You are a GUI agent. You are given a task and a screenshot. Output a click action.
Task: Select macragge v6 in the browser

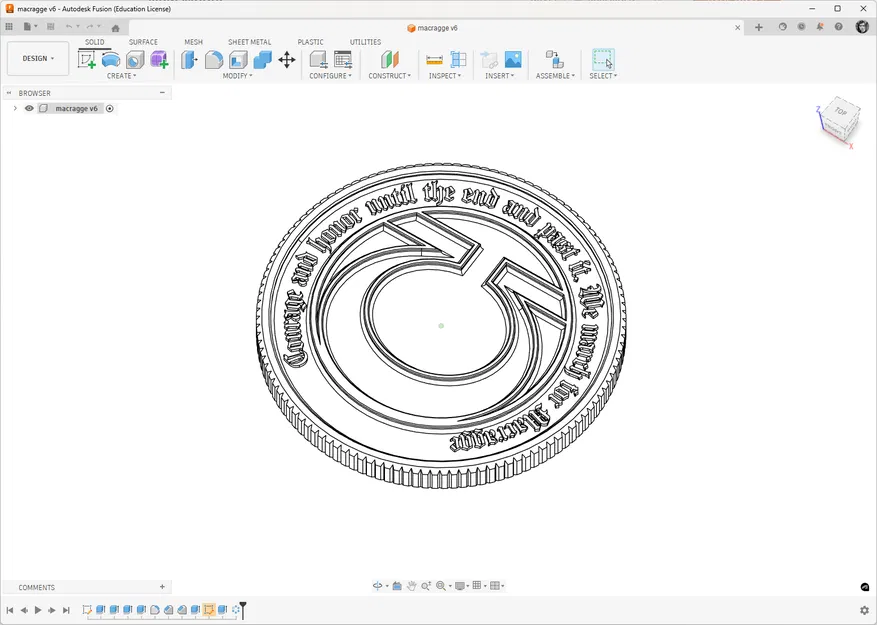[76, 109]
